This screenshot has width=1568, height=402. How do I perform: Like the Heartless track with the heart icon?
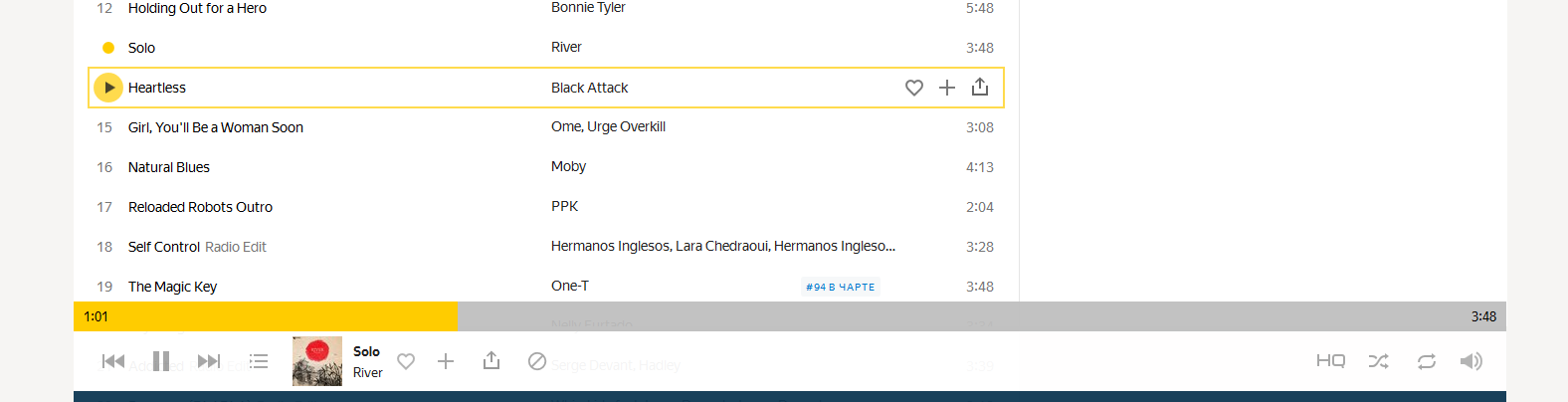(914, 88)
